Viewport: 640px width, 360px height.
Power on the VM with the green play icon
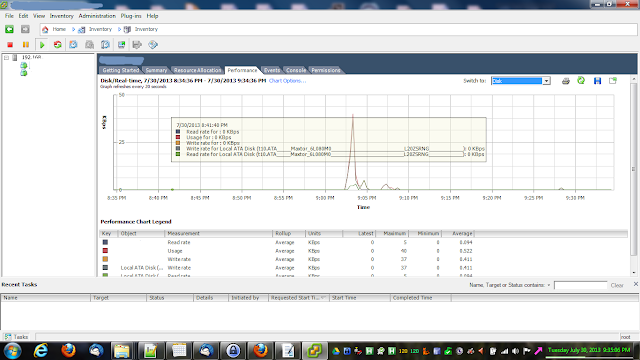[42, 44]
